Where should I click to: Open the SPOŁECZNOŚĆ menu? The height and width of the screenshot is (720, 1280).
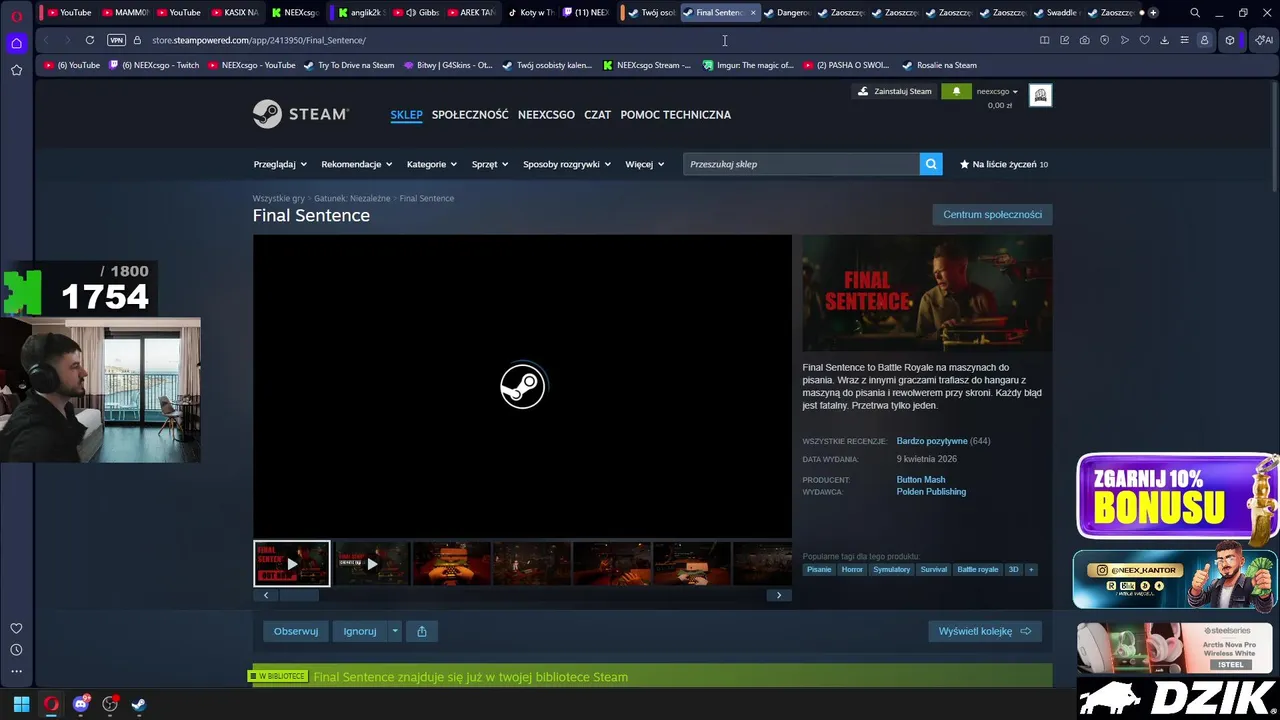point(470,114)
